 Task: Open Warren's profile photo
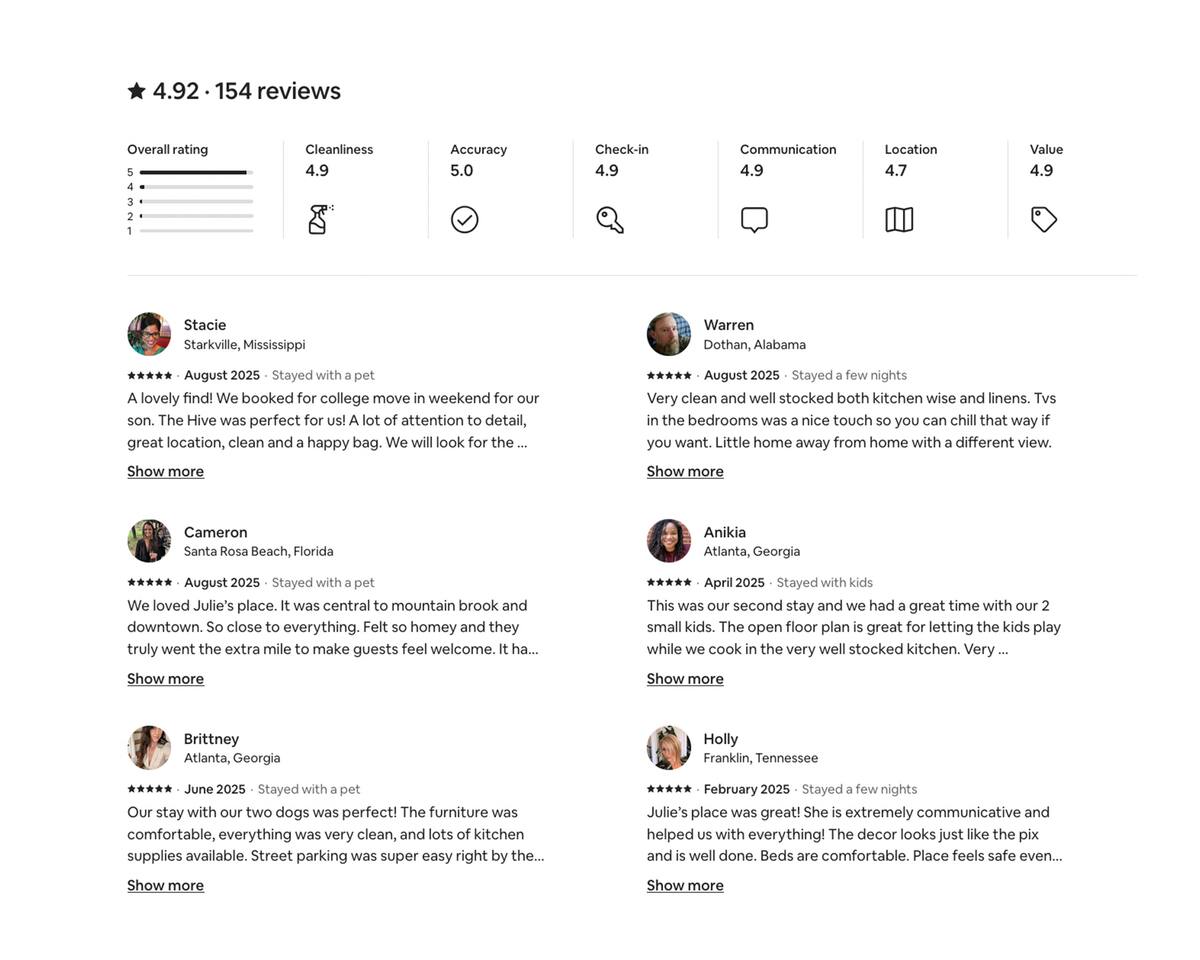pos(669,334)
